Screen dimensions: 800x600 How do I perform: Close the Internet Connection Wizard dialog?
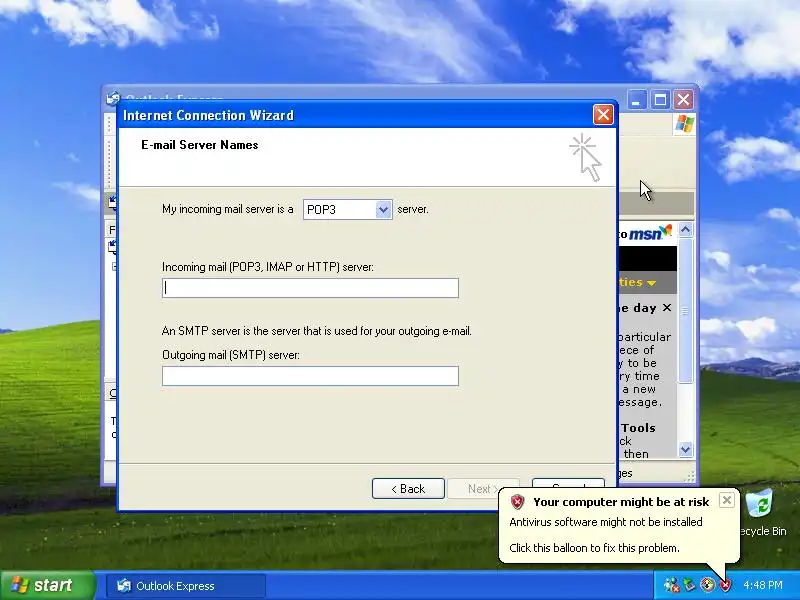pos(603,115)
